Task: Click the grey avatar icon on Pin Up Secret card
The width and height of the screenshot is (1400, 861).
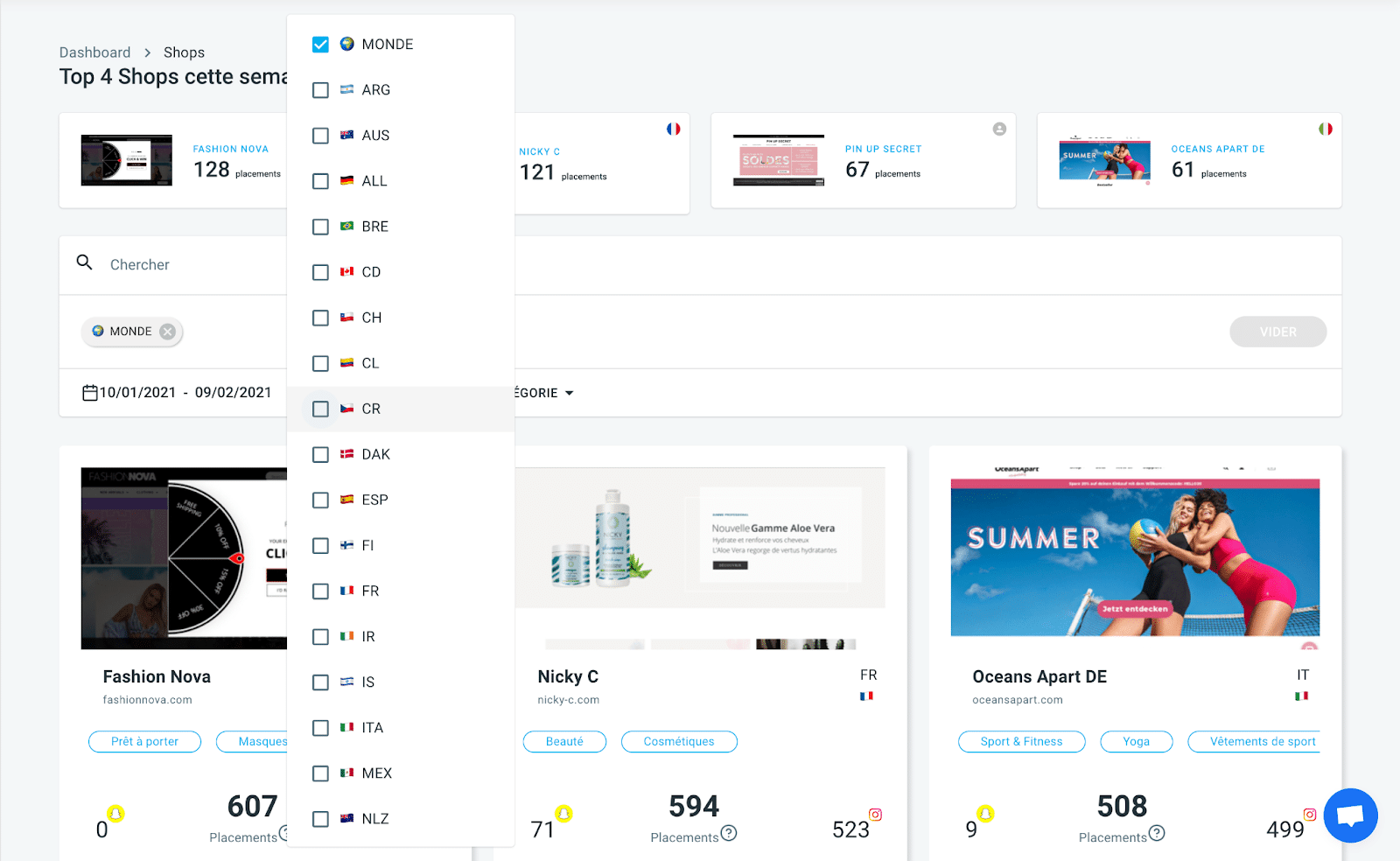Action: 999,129
